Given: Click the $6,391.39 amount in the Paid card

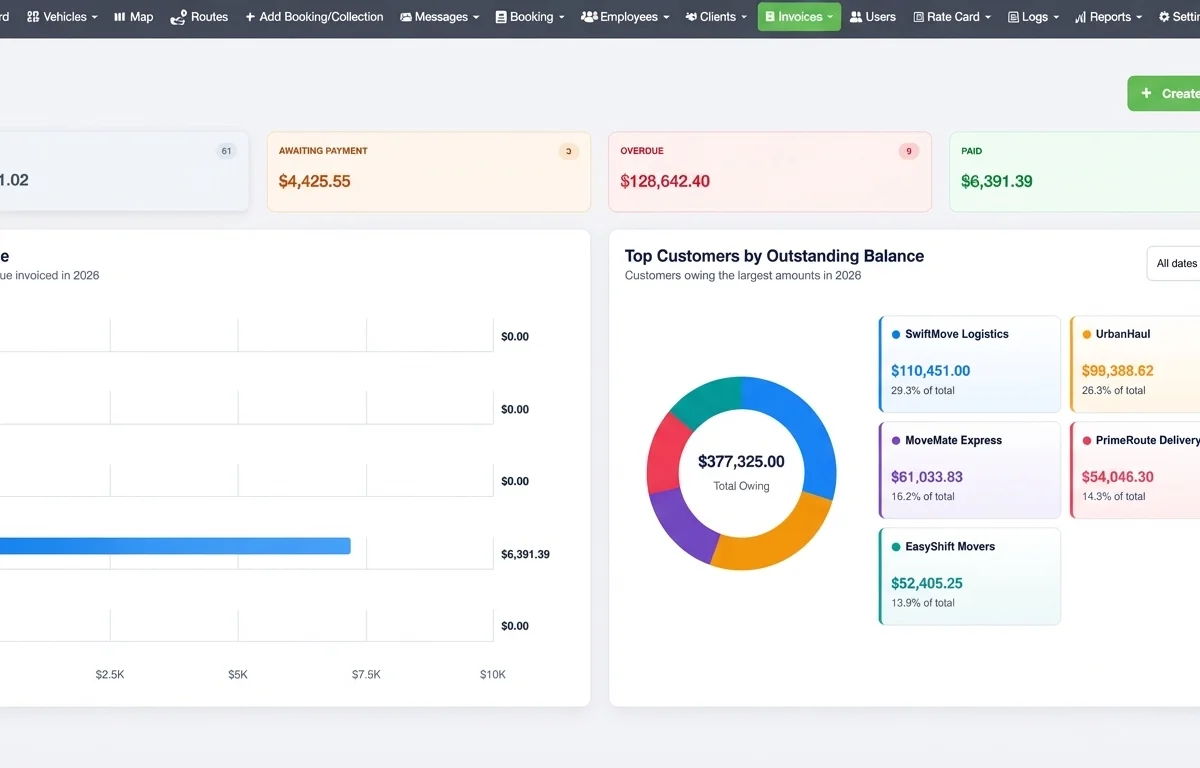Looking at the screenshot, I should click(997, 181).
